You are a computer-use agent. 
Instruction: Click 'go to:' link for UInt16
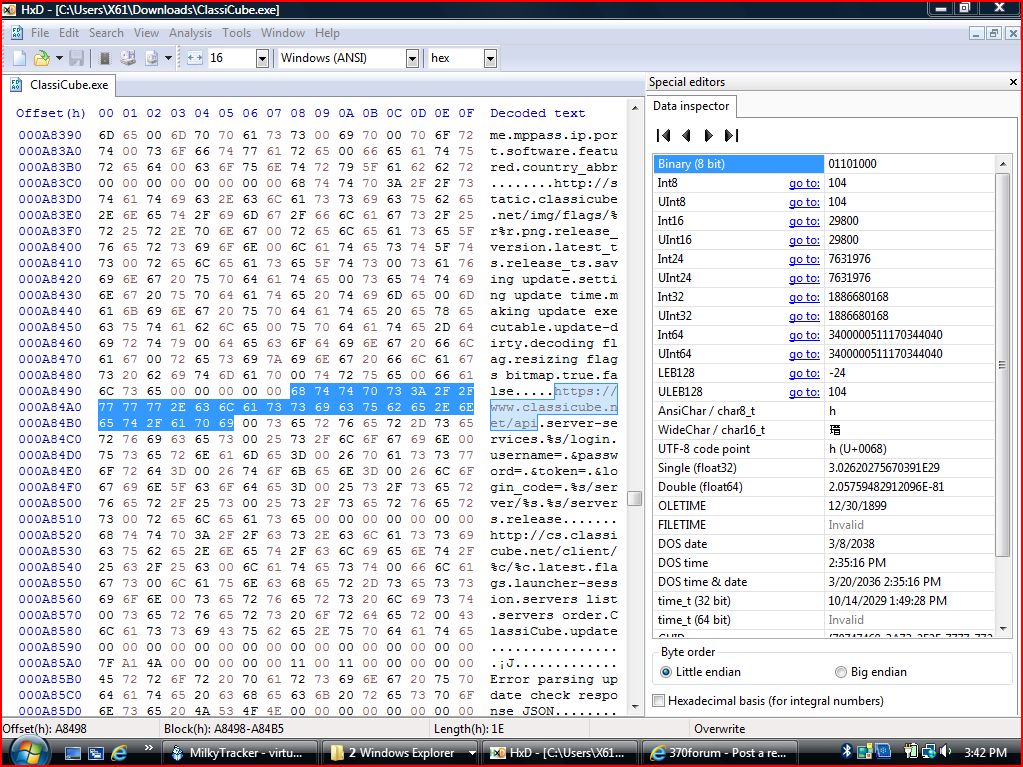804,240
